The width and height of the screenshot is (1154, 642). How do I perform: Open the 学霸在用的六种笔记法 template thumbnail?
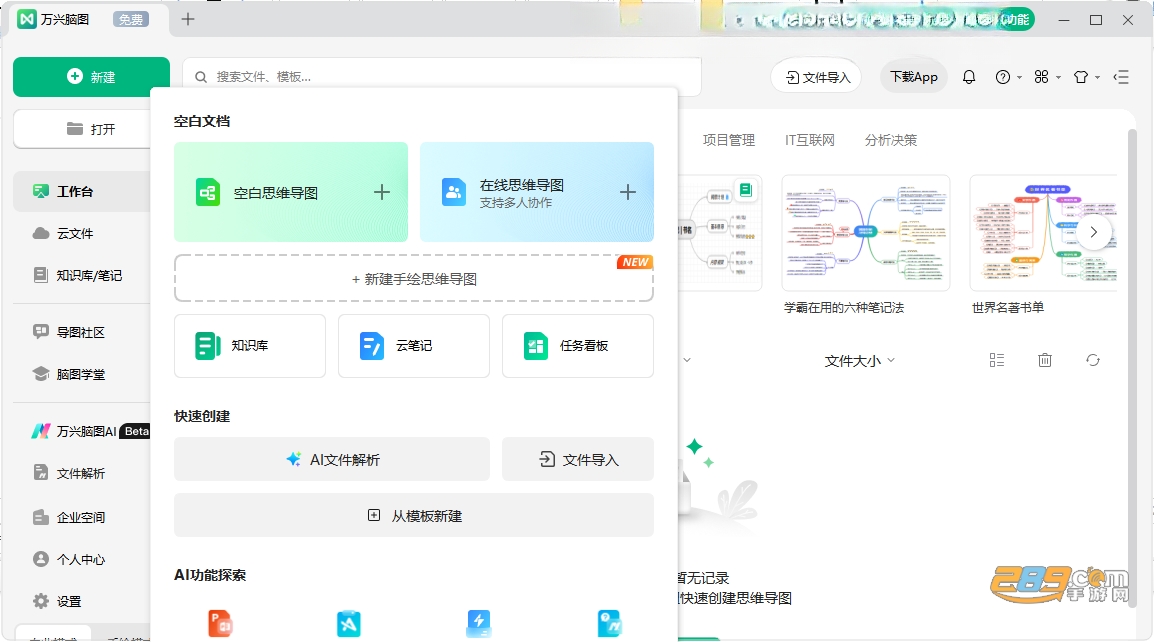point(866,233)
